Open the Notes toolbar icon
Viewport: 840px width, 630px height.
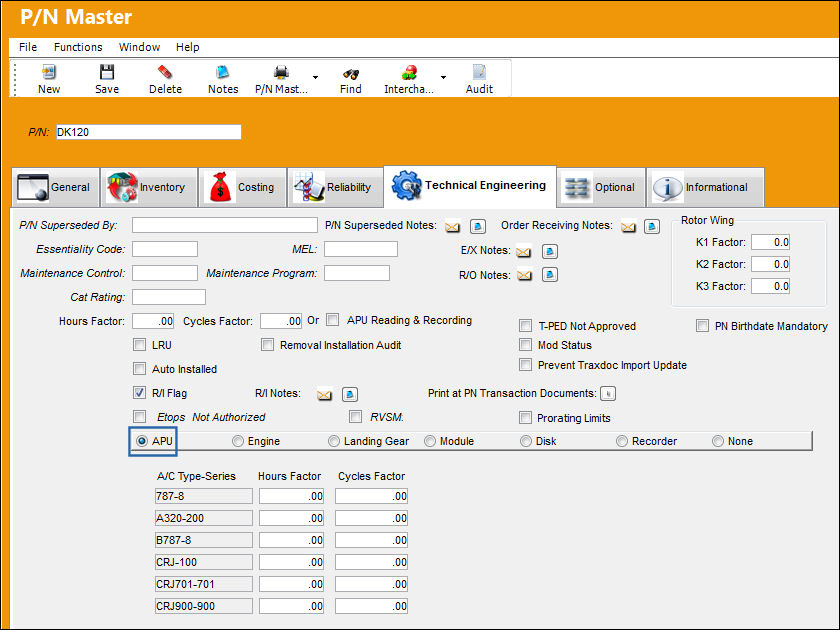pyautogui.click(x=223, y=72)
